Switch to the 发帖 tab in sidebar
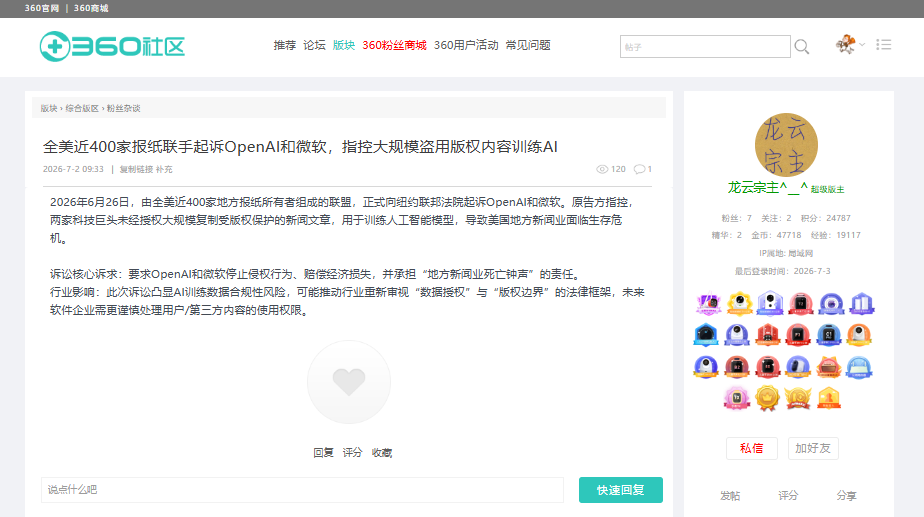 [x=730, y=496]
